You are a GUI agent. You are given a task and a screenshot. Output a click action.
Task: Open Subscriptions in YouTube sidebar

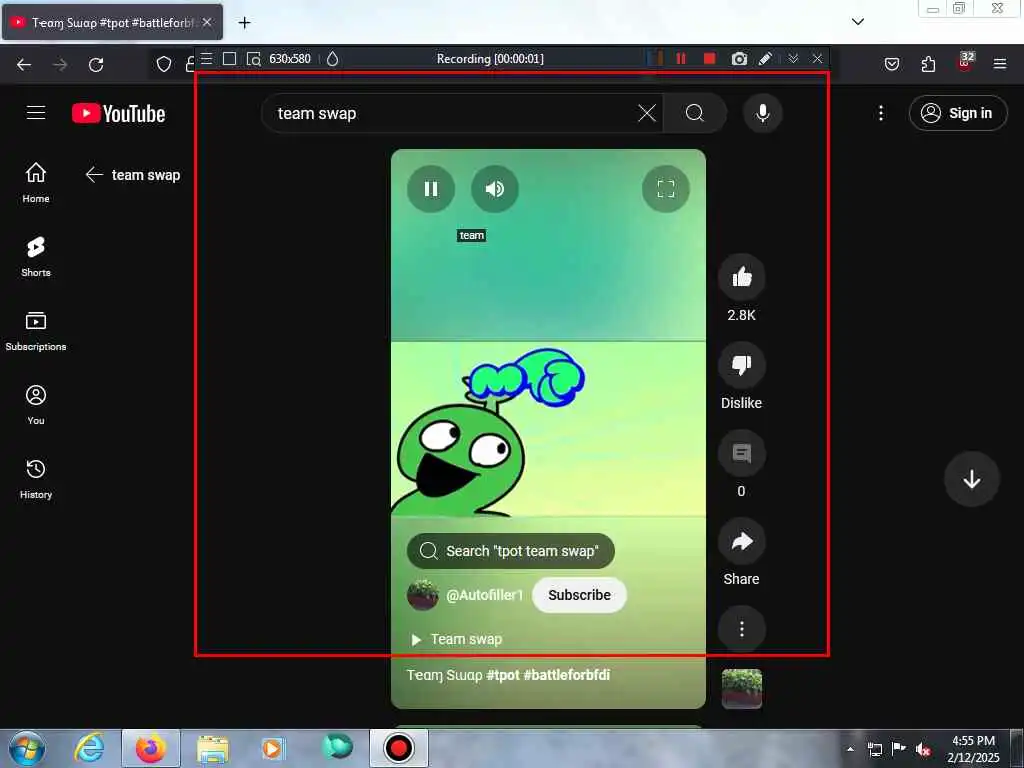click(36, 330)
